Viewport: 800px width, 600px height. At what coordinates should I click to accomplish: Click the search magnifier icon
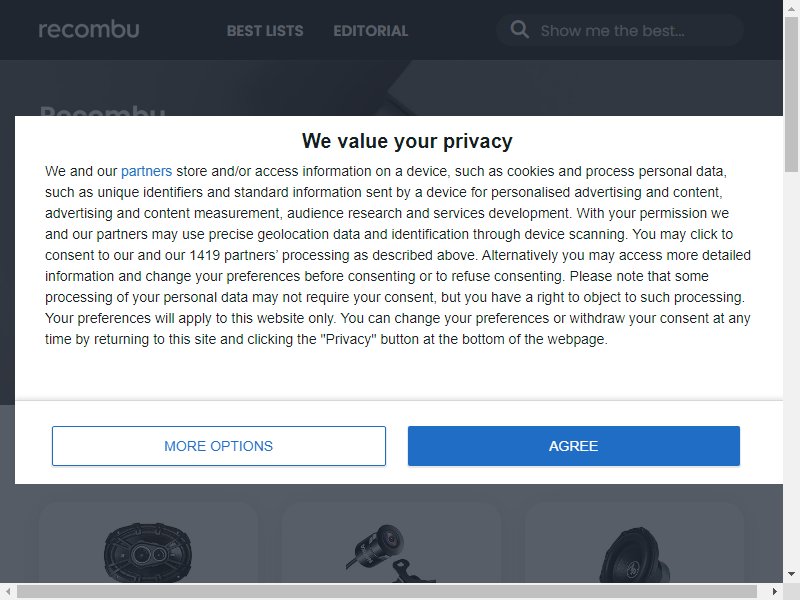(519, 30)
